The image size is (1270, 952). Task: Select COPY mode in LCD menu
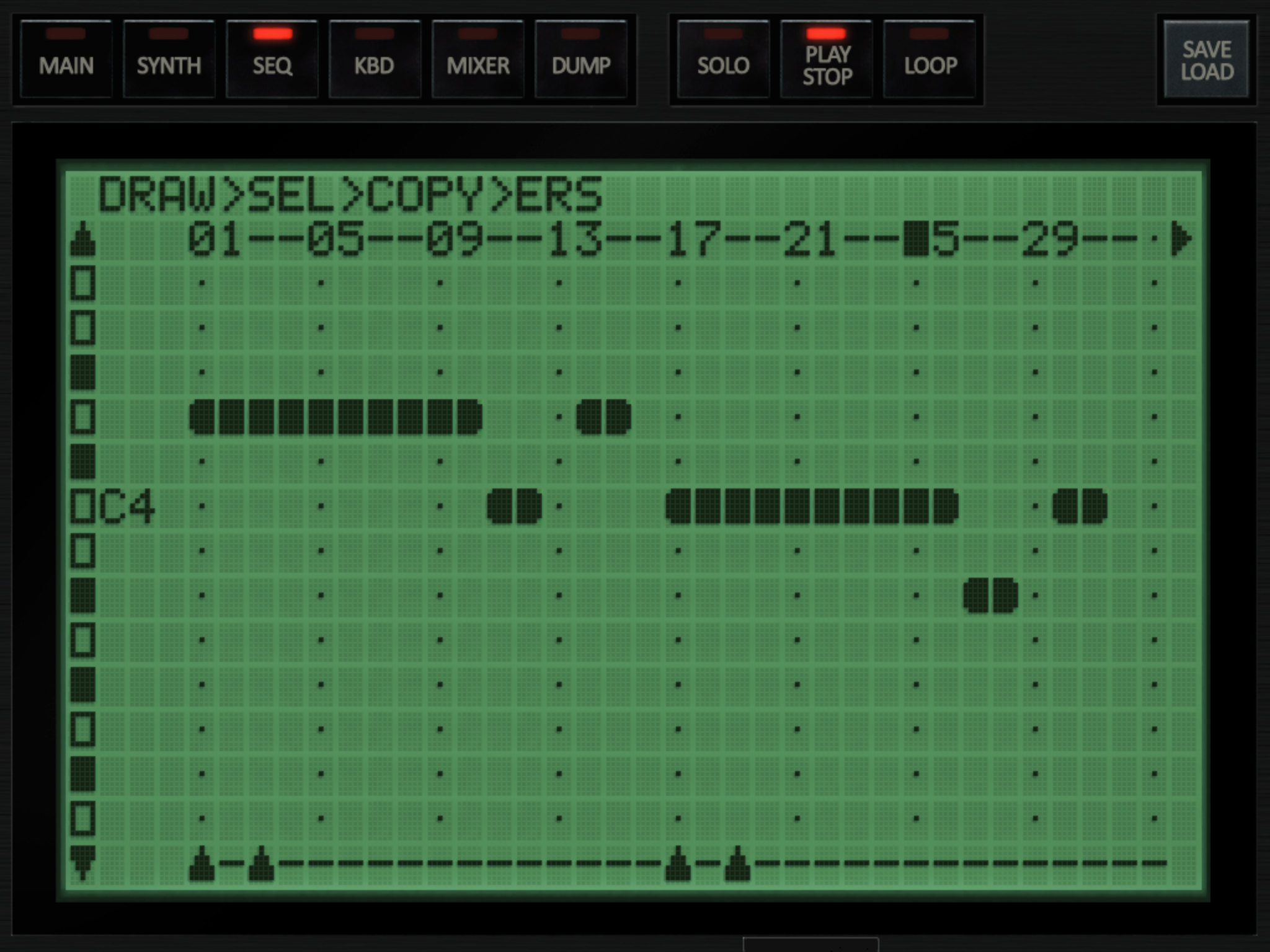(424, 194)
